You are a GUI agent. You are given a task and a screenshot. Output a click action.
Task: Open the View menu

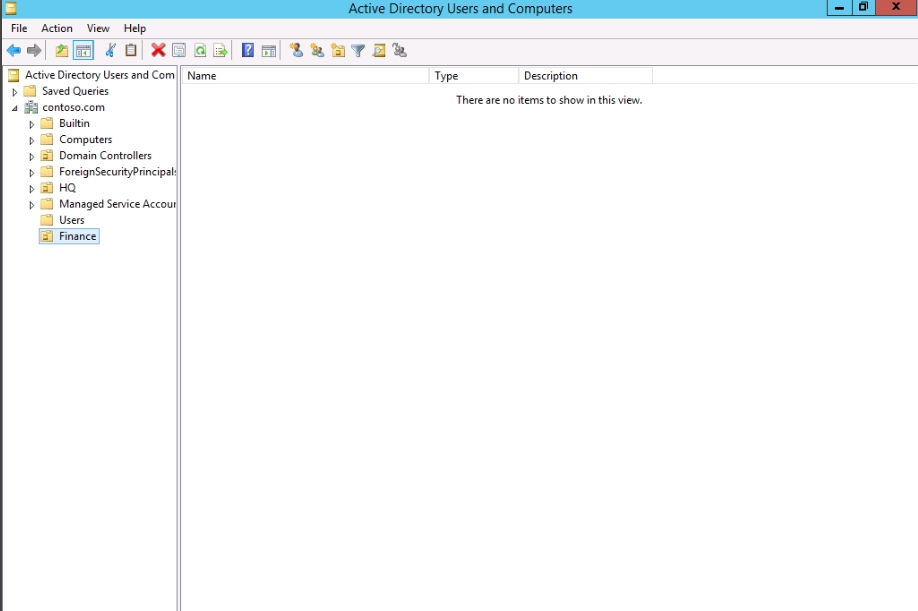[x=98, y=28]
